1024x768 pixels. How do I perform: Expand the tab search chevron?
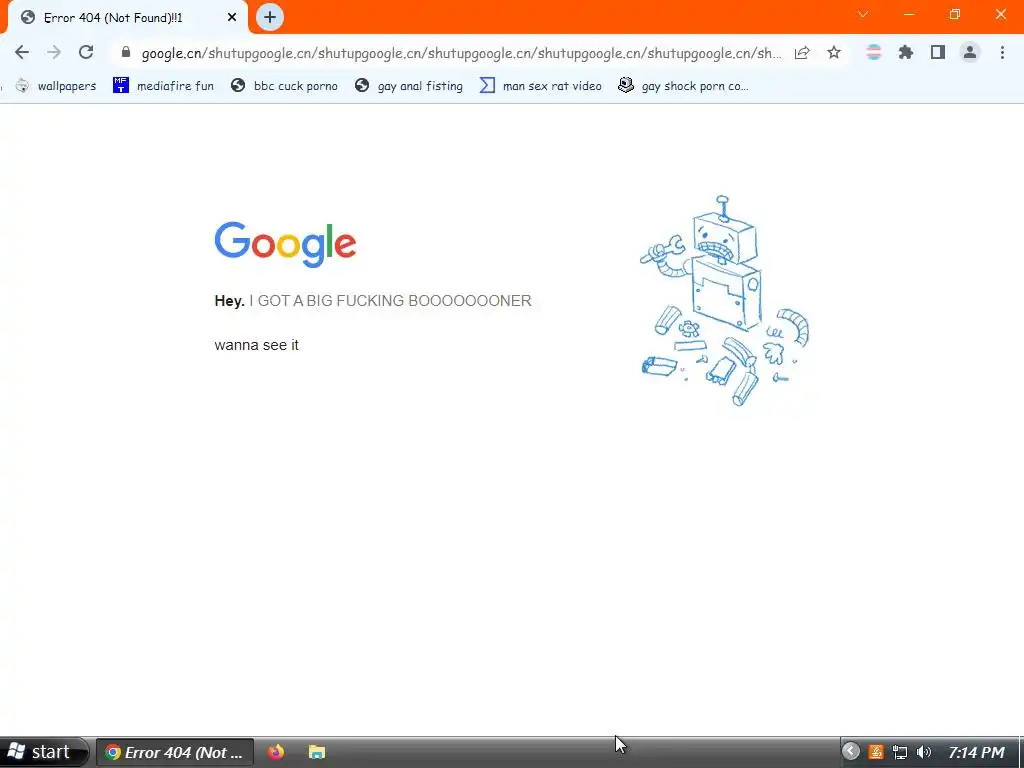point(863,14)
